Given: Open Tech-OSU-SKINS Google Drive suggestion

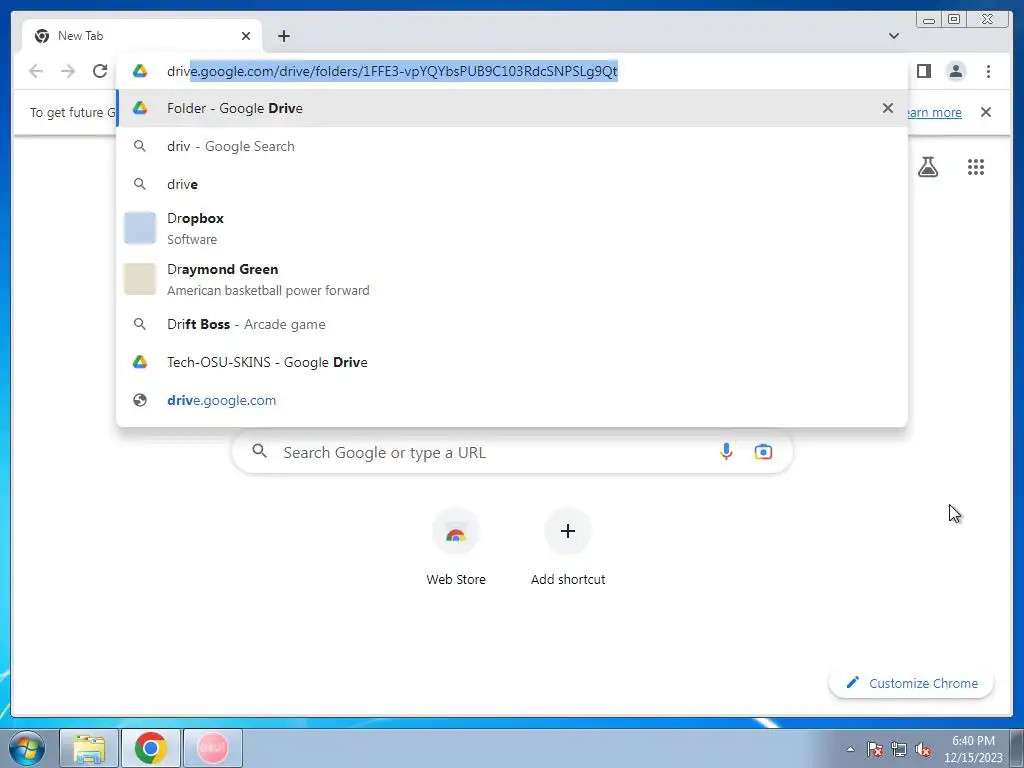Looking at the screenshot, I should click(x=512, y=362).
